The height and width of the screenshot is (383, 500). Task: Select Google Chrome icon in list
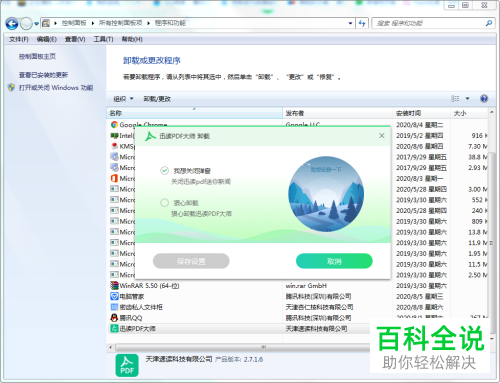pyautogui.click(x=114, y=125)
